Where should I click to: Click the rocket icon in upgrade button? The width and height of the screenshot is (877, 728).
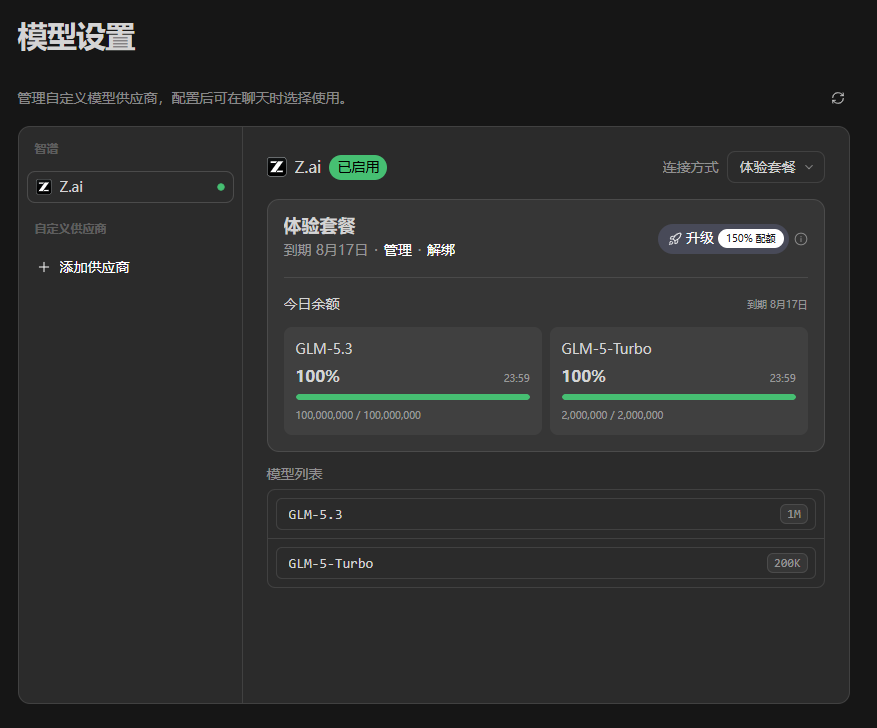(675, 239)
